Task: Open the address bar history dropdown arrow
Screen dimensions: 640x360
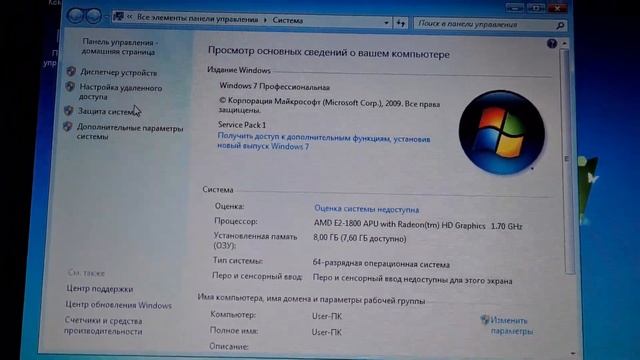Action: pos(386,22)
